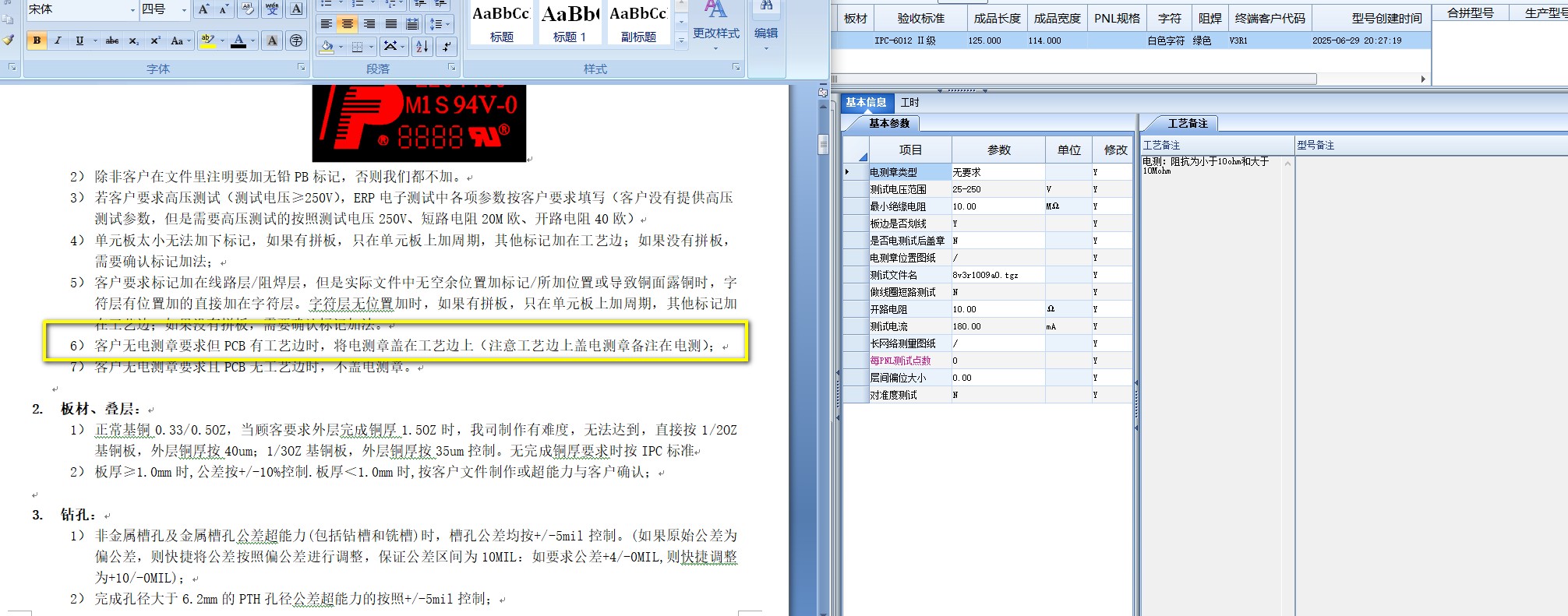The height and width of the screenshot is (616, 1568).
Task: Open the change case (Aa) dropdown
Action: (x=180, y=40)
